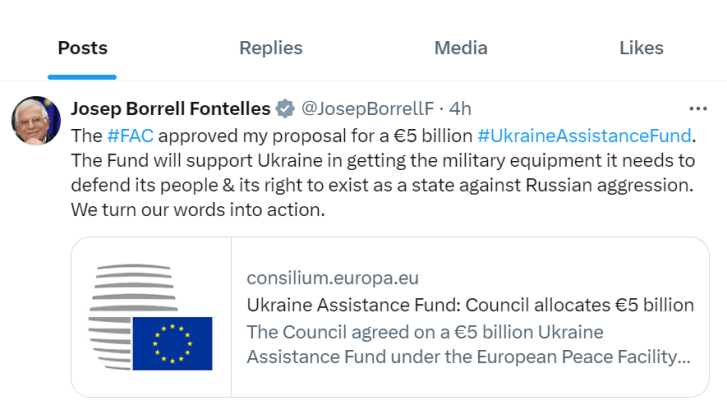Open the @JosepBorrellF handle link
Image resolution: width=727 pixels, height=405 pixels.
pos(368,108)
